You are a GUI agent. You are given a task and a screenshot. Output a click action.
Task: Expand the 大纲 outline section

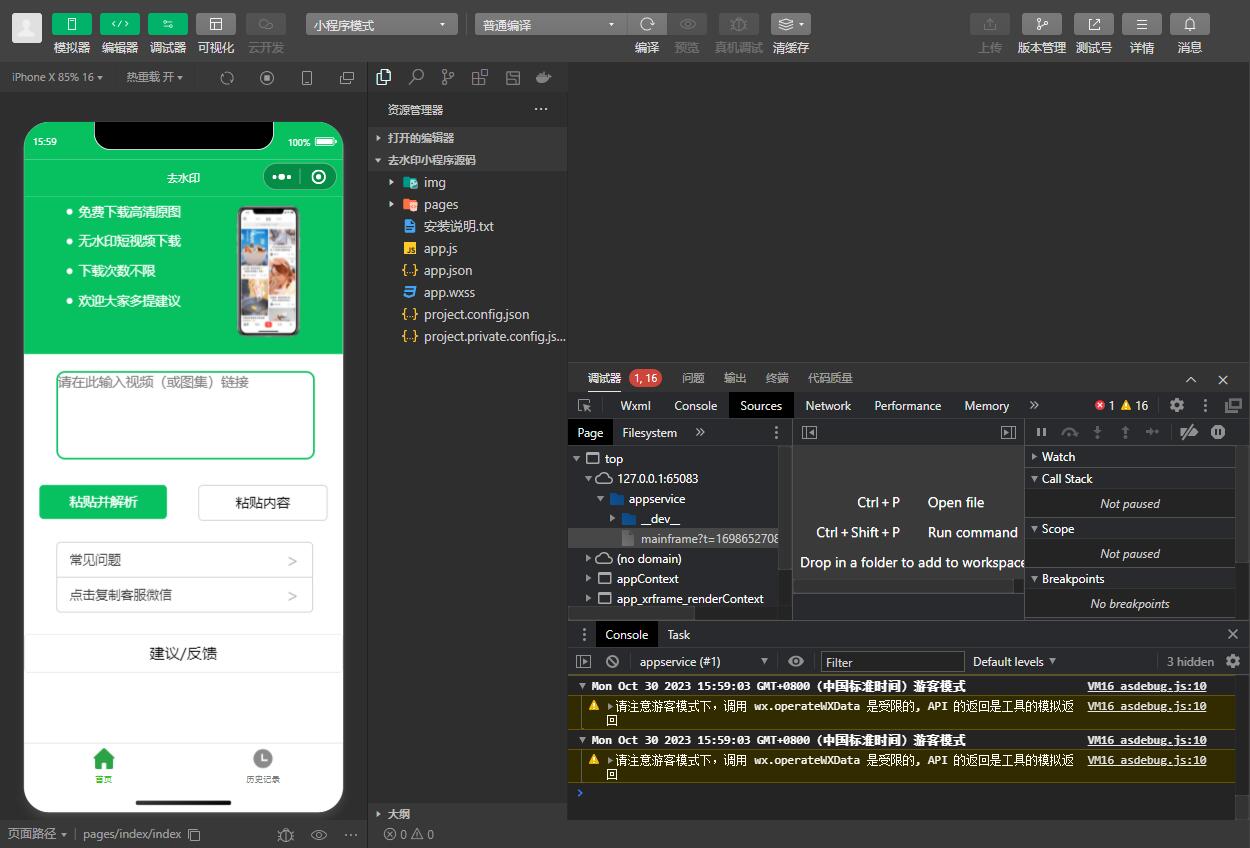tap(467, 814)
